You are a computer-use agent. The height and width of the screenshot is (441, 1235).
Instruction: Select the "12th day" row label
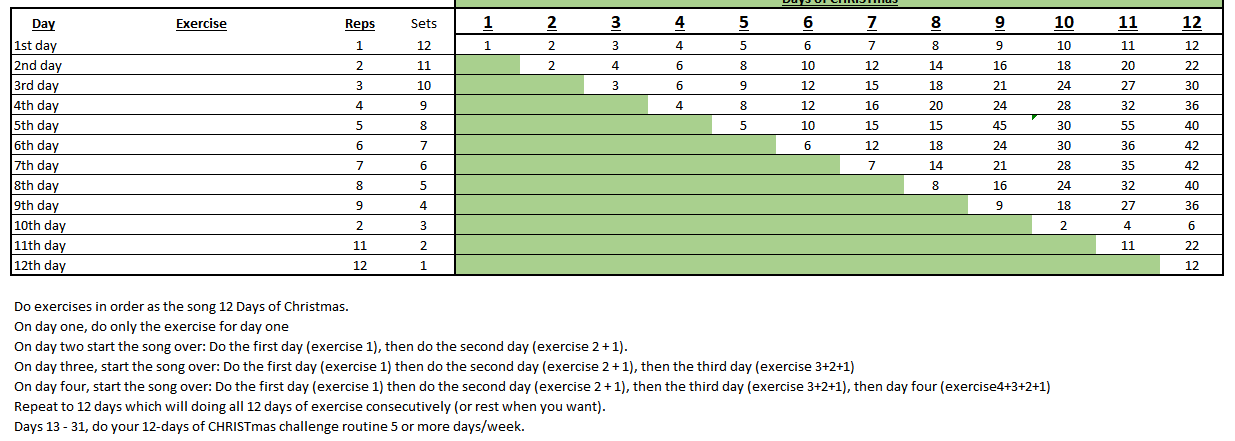[x=39, y=265]
